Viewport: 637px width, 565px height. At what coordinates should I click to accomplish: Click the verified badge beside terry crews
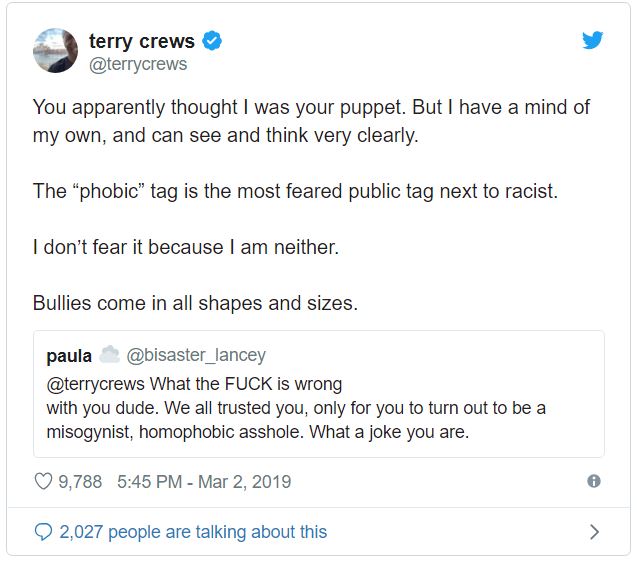click(212, 41)
